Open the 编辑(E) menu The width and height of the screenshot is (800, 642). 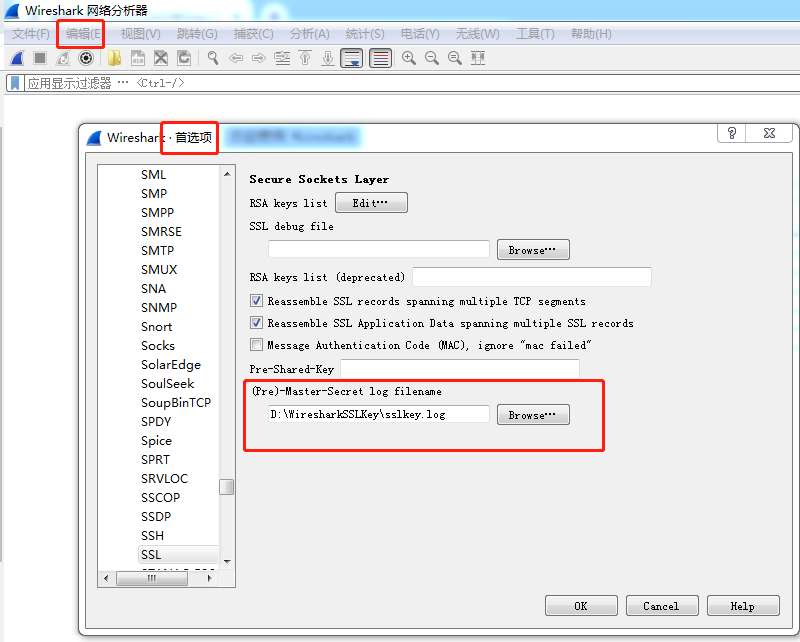(x=83, y=34)
